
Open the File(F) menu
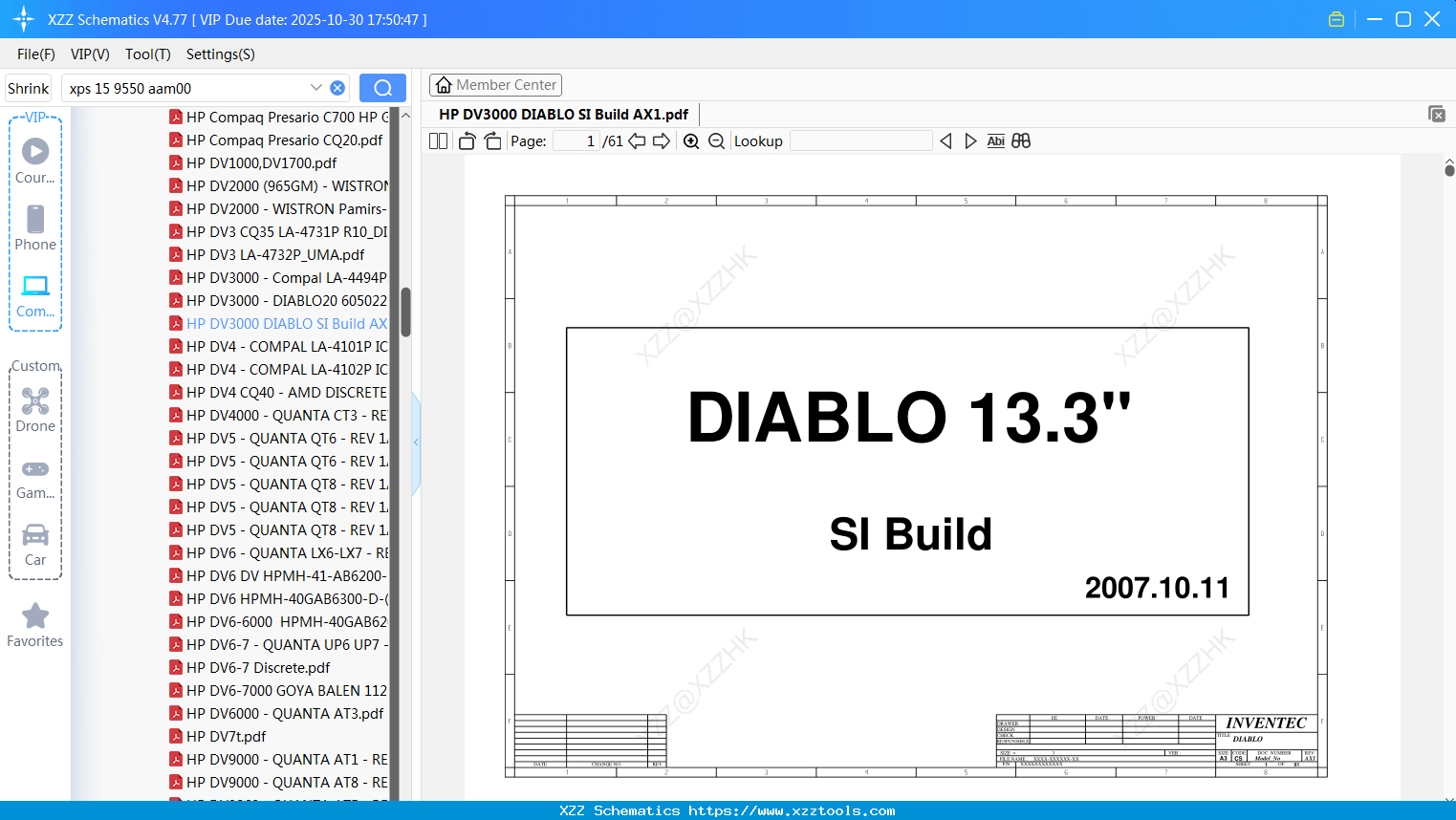pos(36,54)
